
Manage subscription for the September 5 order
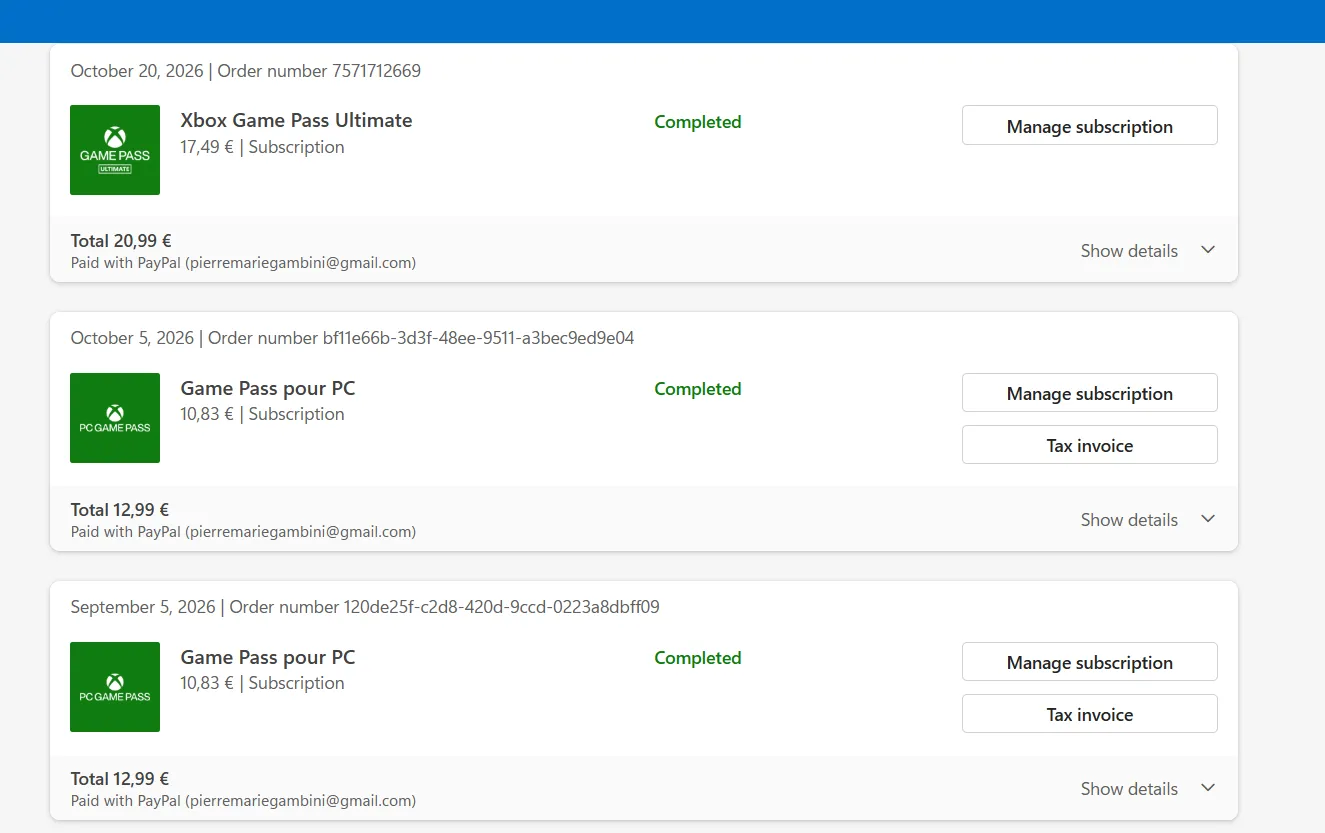pyautogui.click(x=1090, y=662)
